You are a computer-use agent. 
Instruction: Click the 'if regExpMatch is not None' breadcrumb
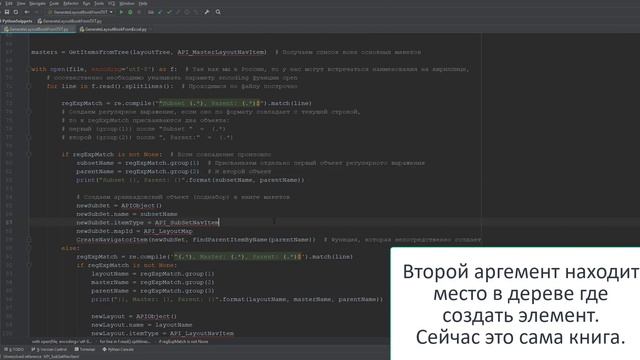[183, 342]
